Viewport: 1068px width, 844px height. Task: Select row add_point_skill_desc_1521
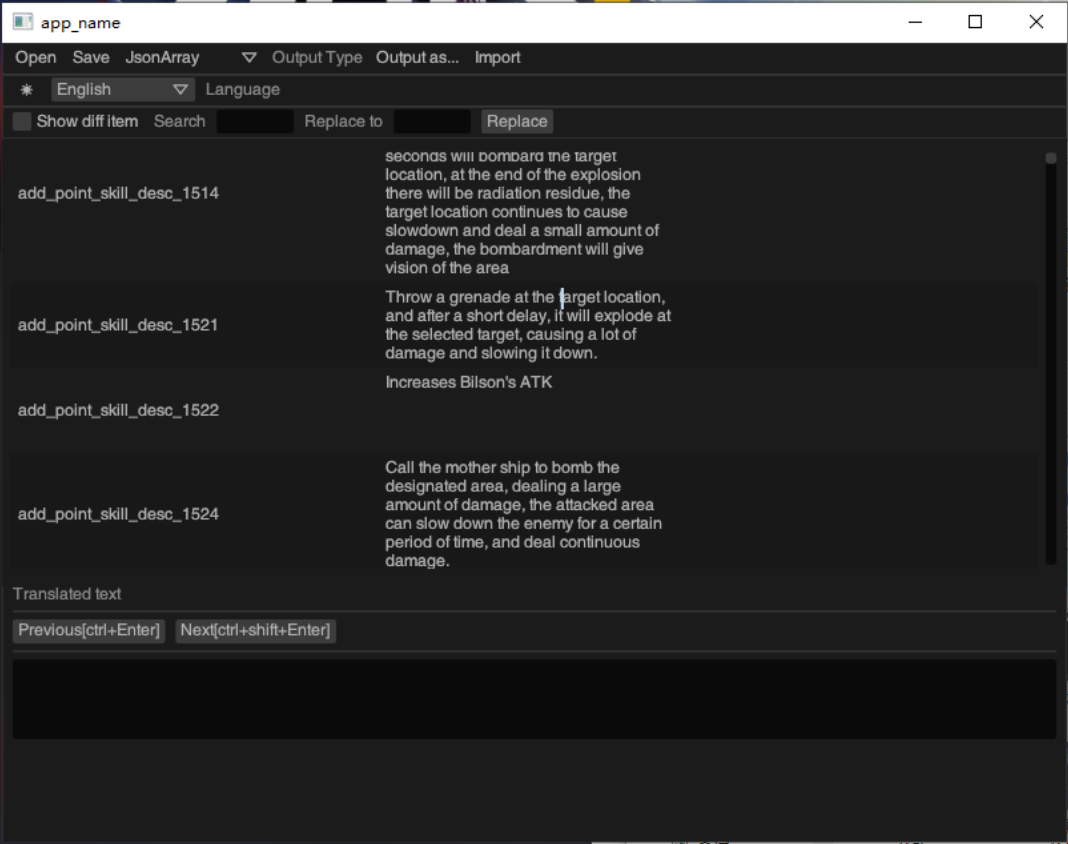[x=120, y=325]
